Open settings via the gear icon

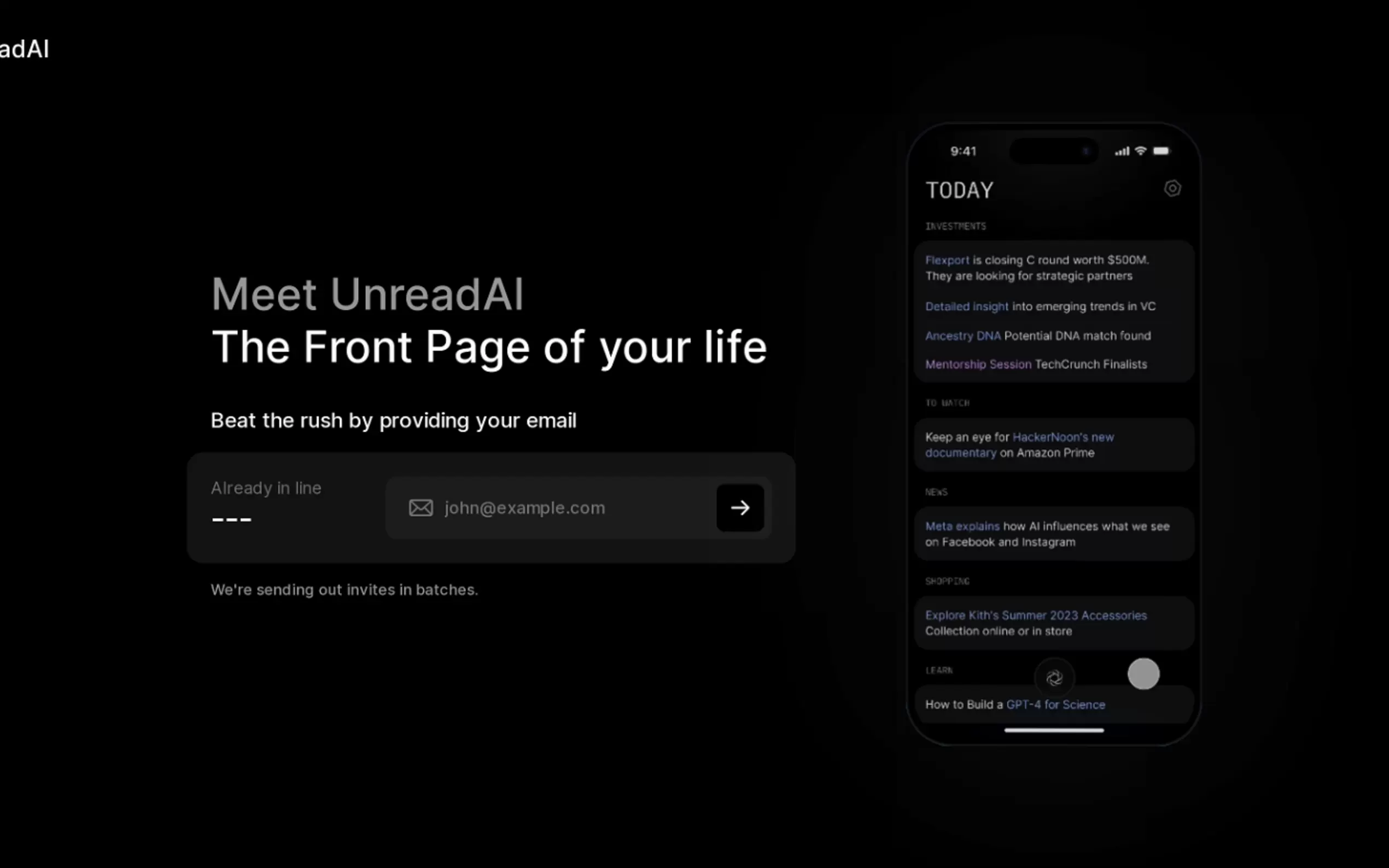coord(1172,187)
